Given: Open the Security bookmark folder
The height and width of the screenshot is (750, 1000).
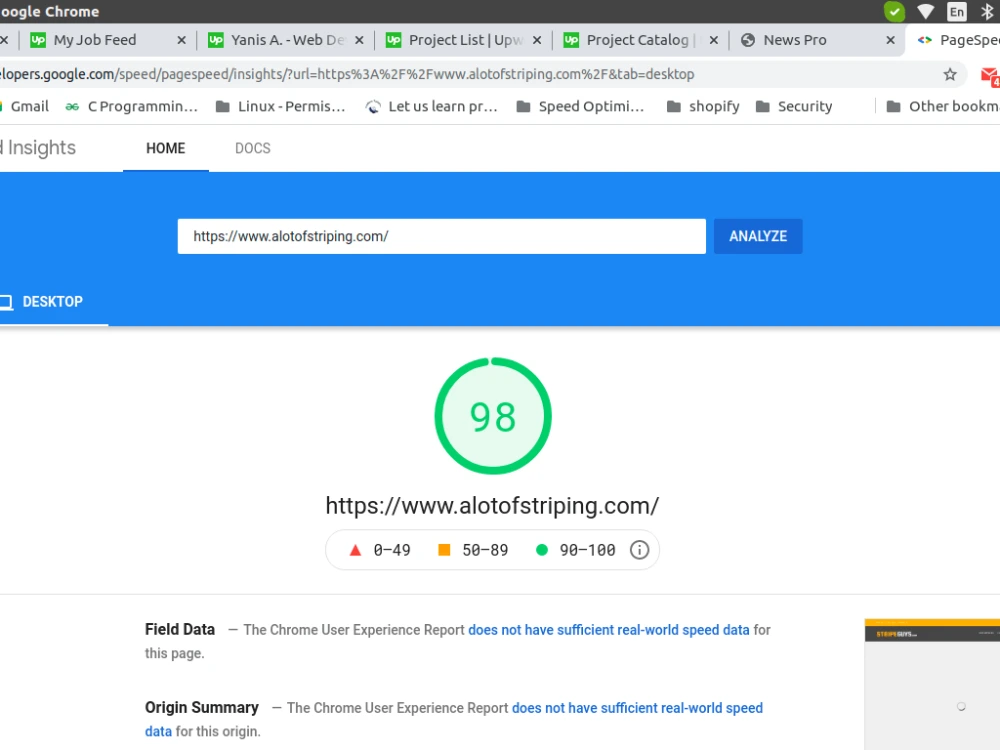Looking at the screenshot, I should 794,107.
